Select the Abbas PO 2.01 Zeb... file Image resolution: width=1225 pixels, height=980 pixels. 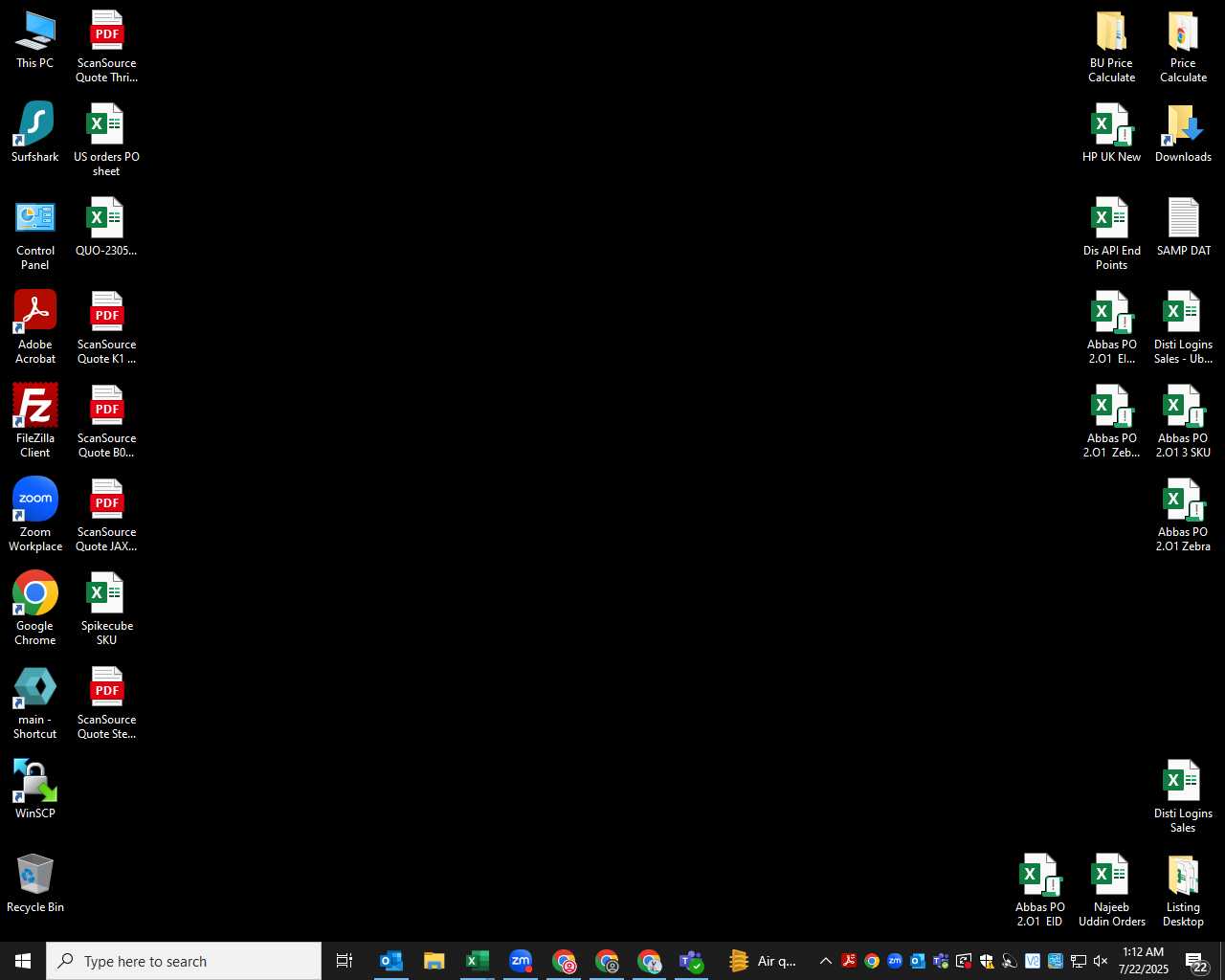coord(1111,422)
